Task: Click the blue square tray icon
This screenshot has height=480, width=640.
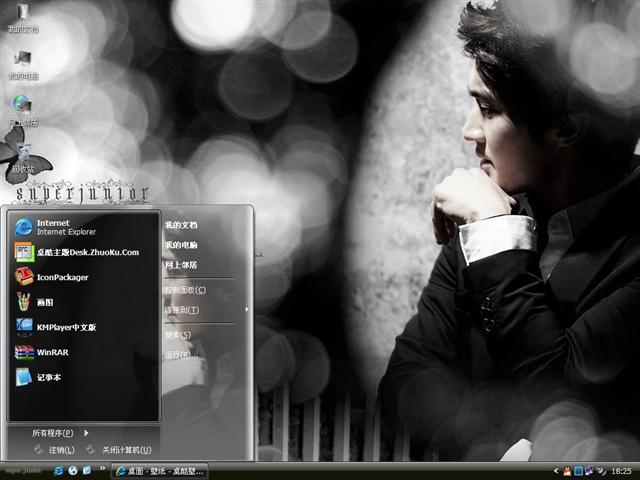Action: click(x=578, y=471)
